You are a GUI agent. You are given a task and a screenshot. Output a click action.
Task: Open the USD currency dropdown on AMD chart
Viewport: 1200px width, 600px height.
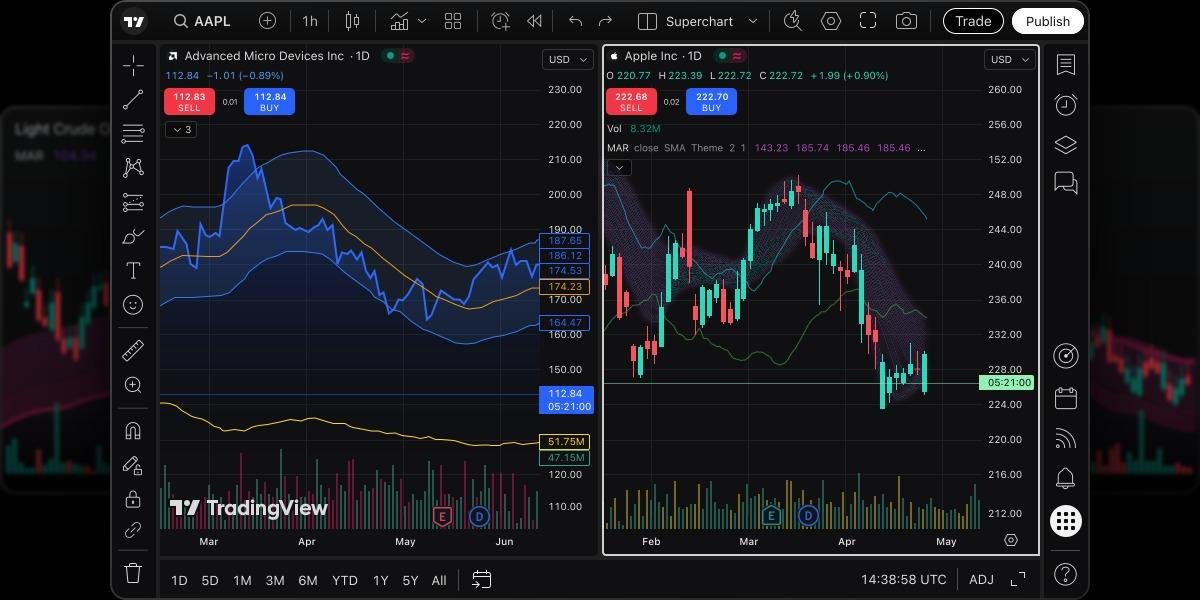pos(566,59)
